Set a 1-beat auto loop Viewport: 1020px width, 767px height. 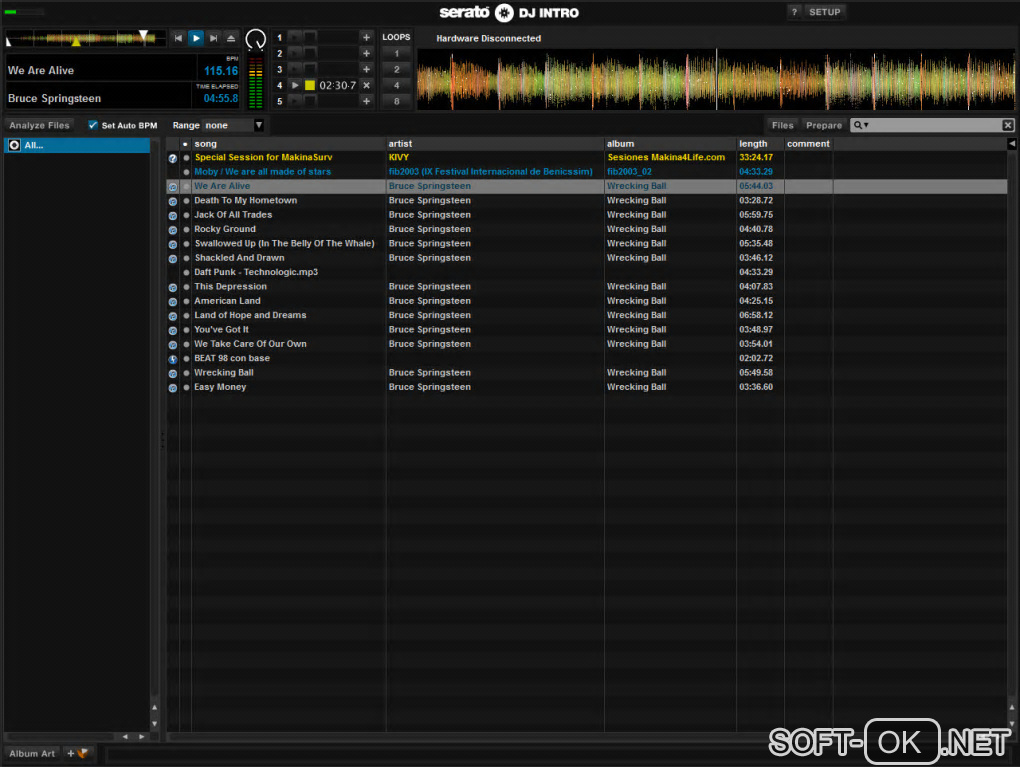click(x=396, y=53)
